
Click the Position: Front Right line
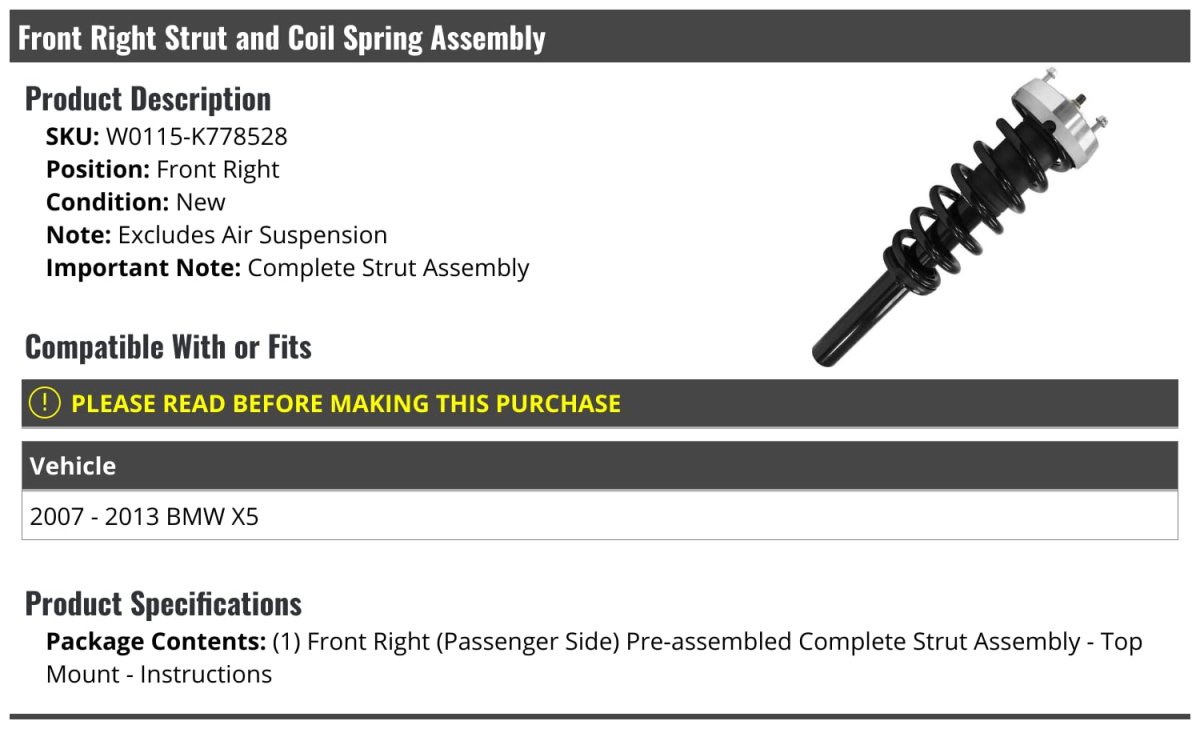click(x=163, y=169)
